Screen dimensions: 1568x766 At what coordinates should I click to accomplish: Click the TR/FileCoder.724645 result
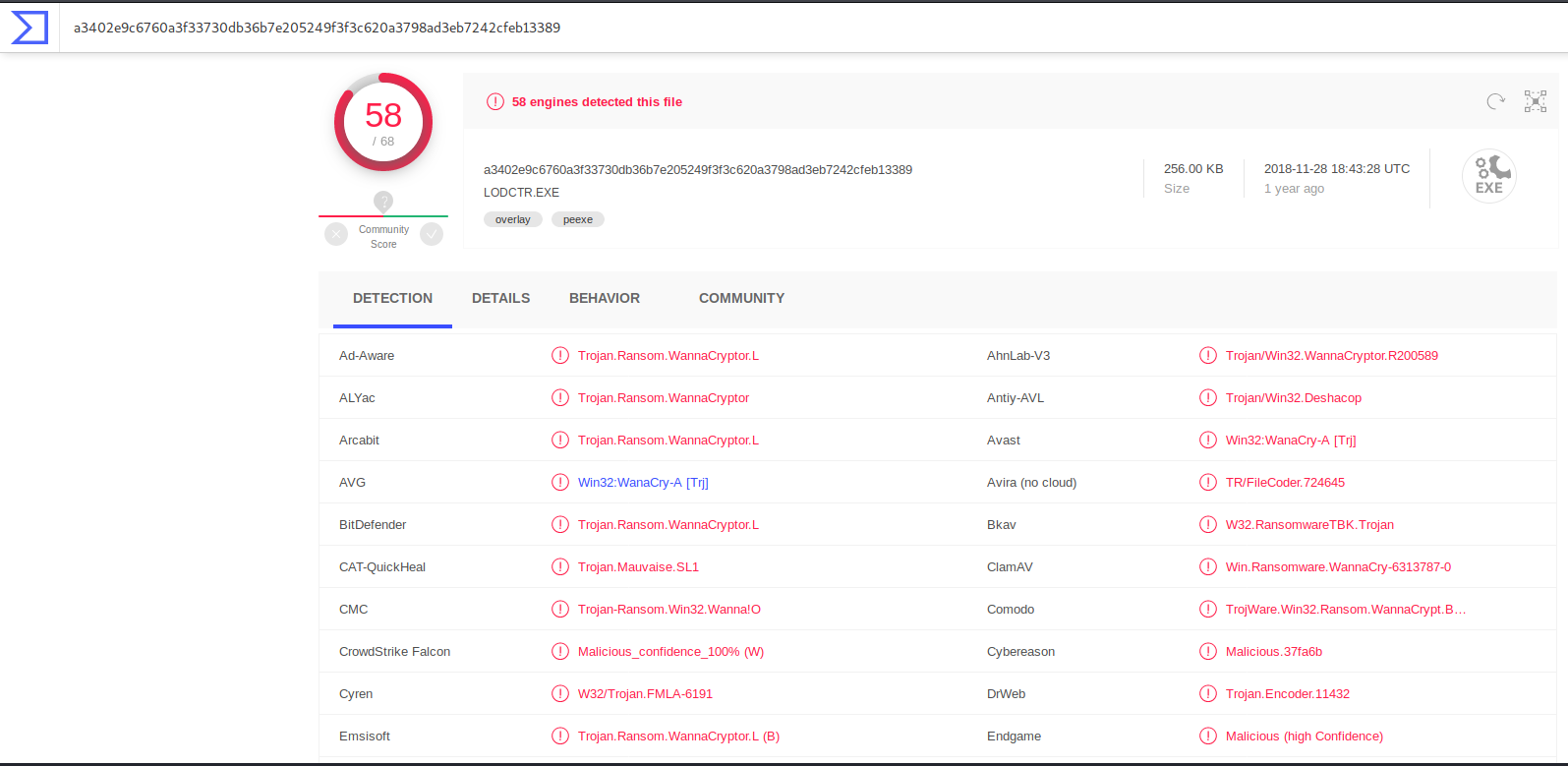pyautogui.click(x=1285, y=482)
